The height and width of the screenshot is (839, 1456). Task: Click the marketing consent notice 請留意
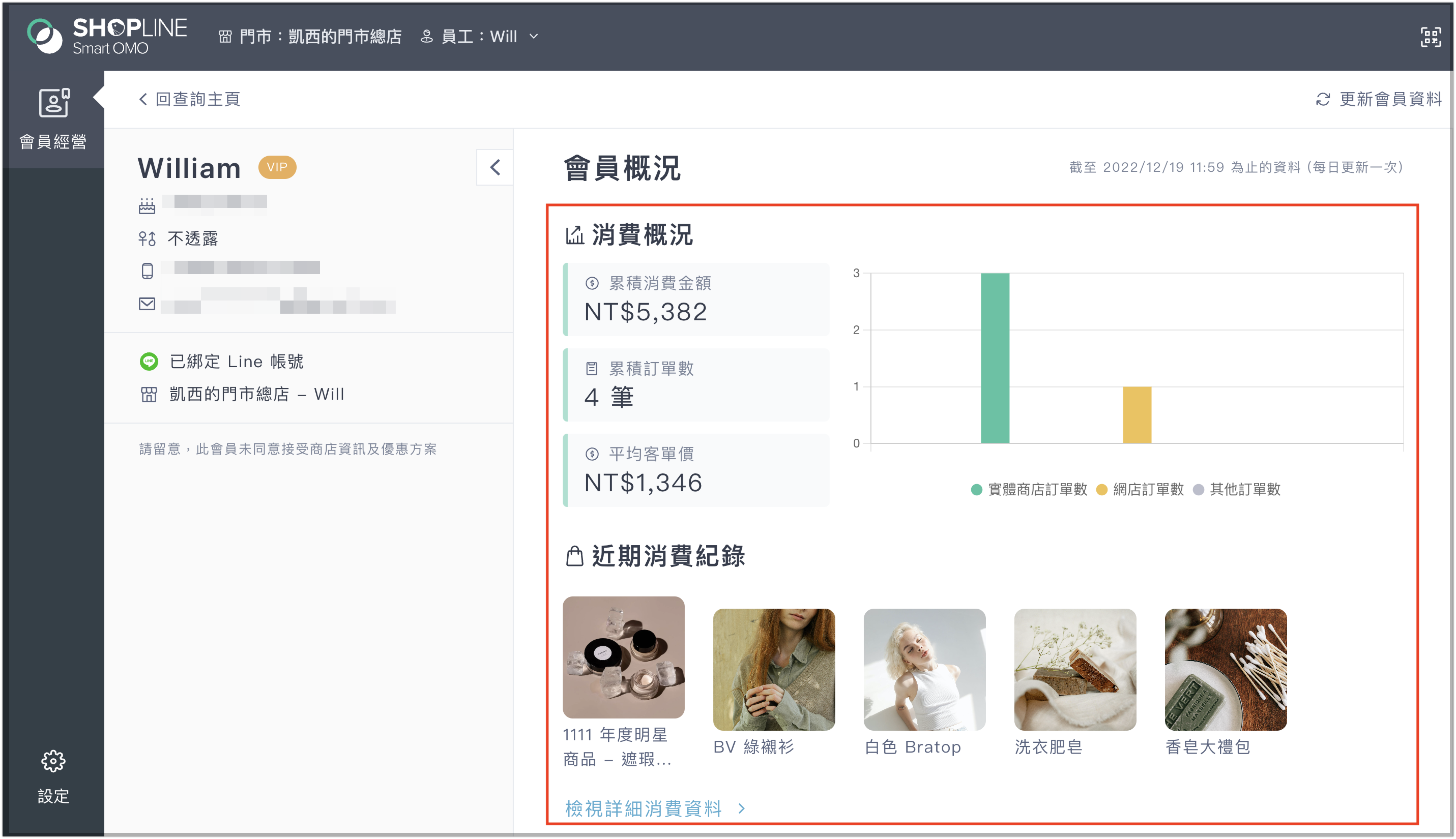[288, 449]
